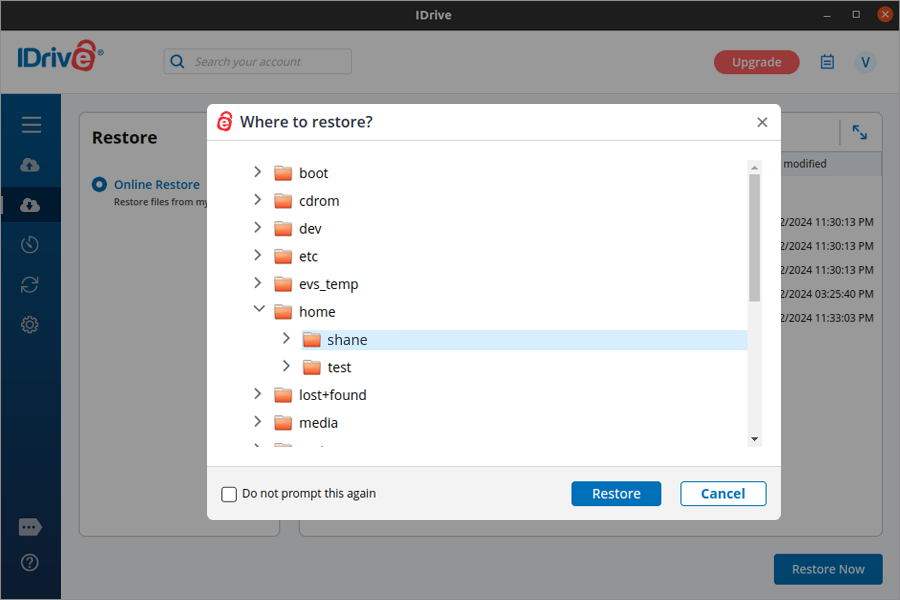Image resolution: width=900 pixels, height=600 pixels.
Task: Open the cloud backup sidebar icon
Action: 30,165
